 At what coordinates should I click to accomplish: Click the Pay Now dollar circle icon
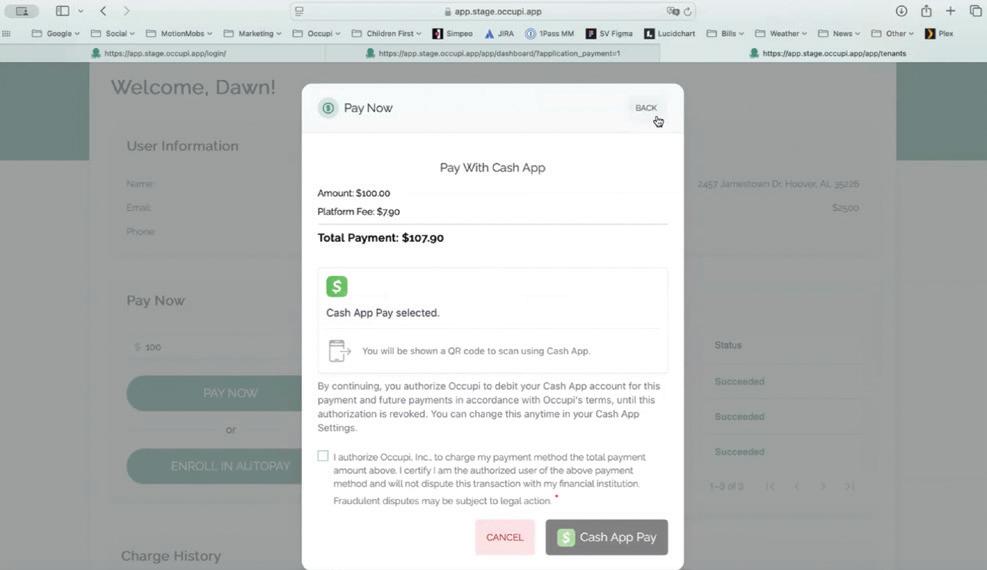(x=328, y=108)
